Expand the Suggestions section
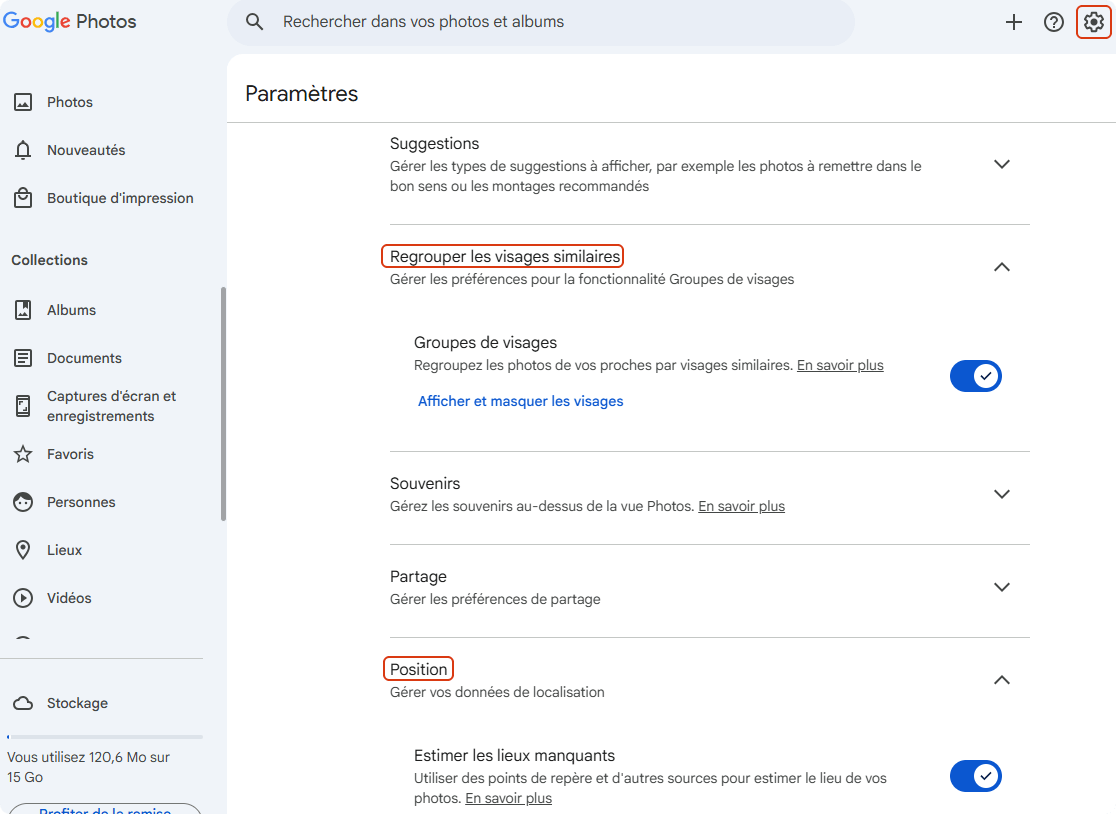The width and height of the screenshot is (1116, 814). point(1002,164)
